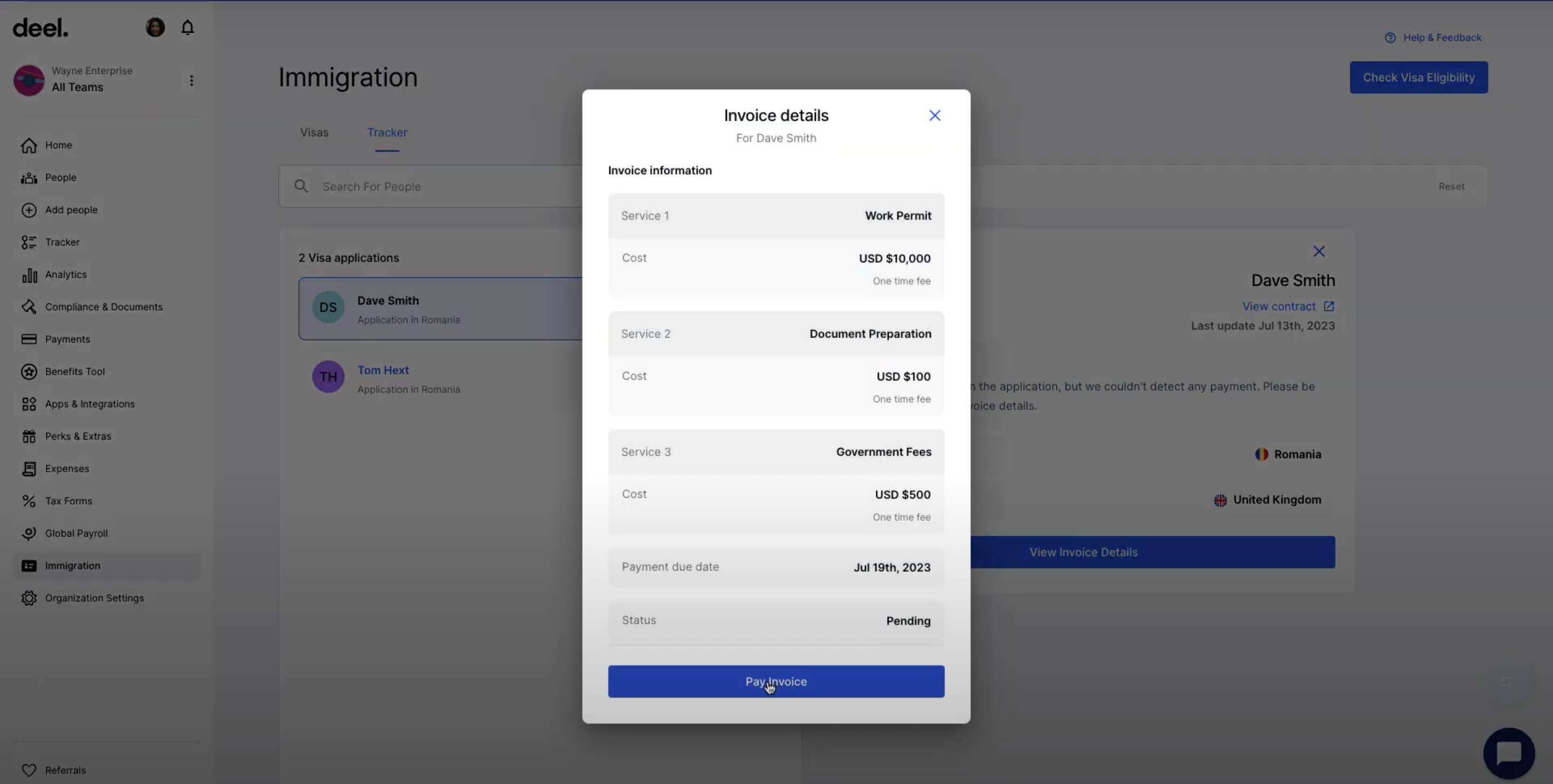Click the Immigration ID card icon
The image size is (1553, 784).
point(29,566)
